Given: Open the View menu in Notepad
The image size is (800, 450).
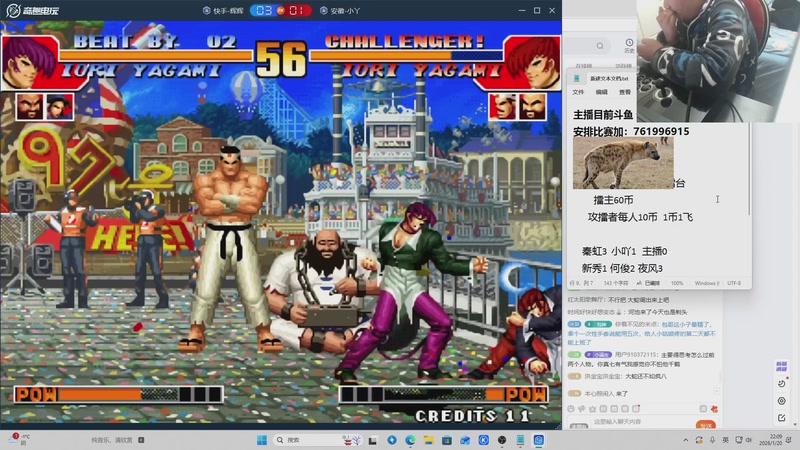Looking at the screenshot, I should pyautogui.click(x=625, y=92).
